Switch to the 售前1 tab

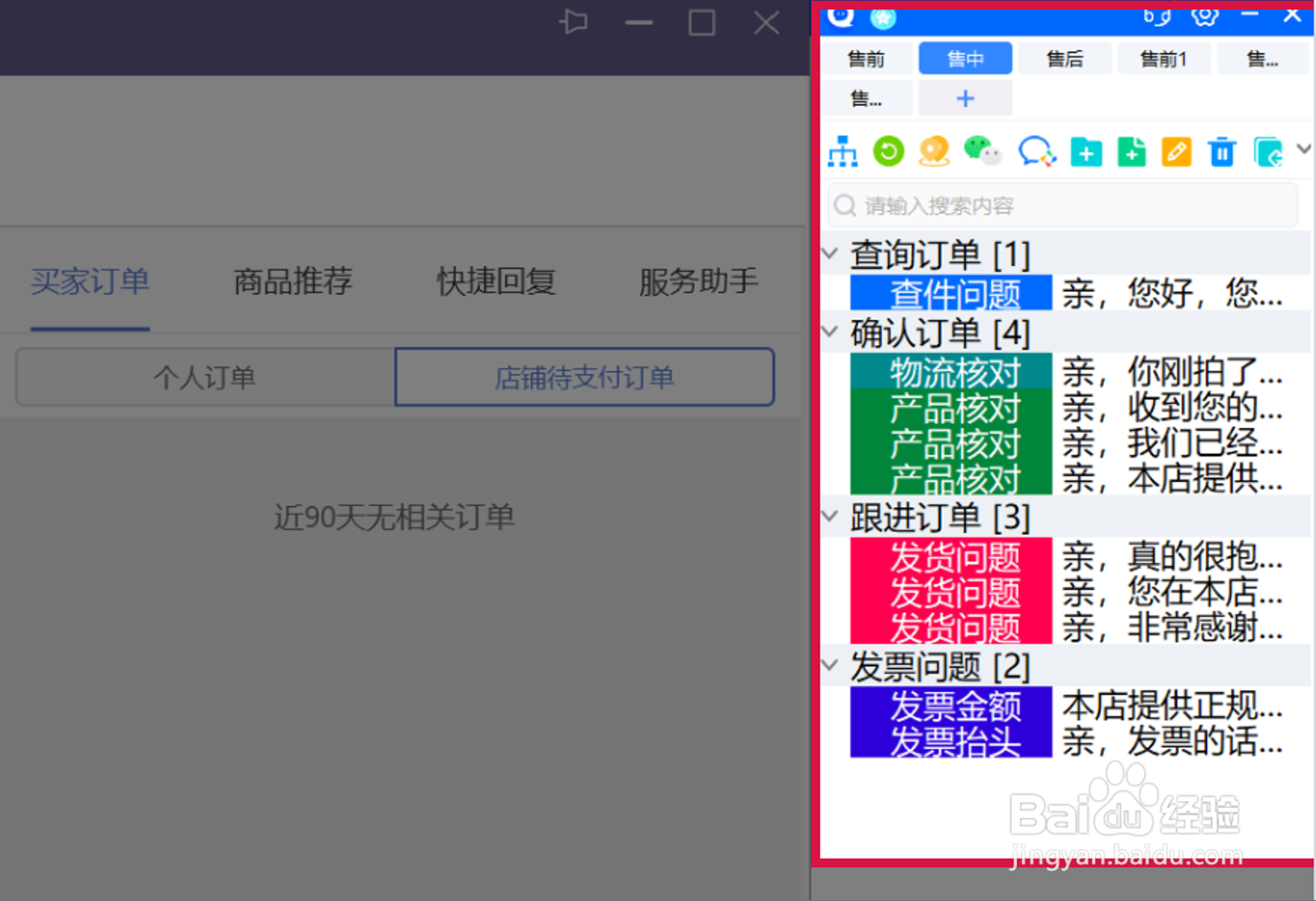(x=1164, y=59)
